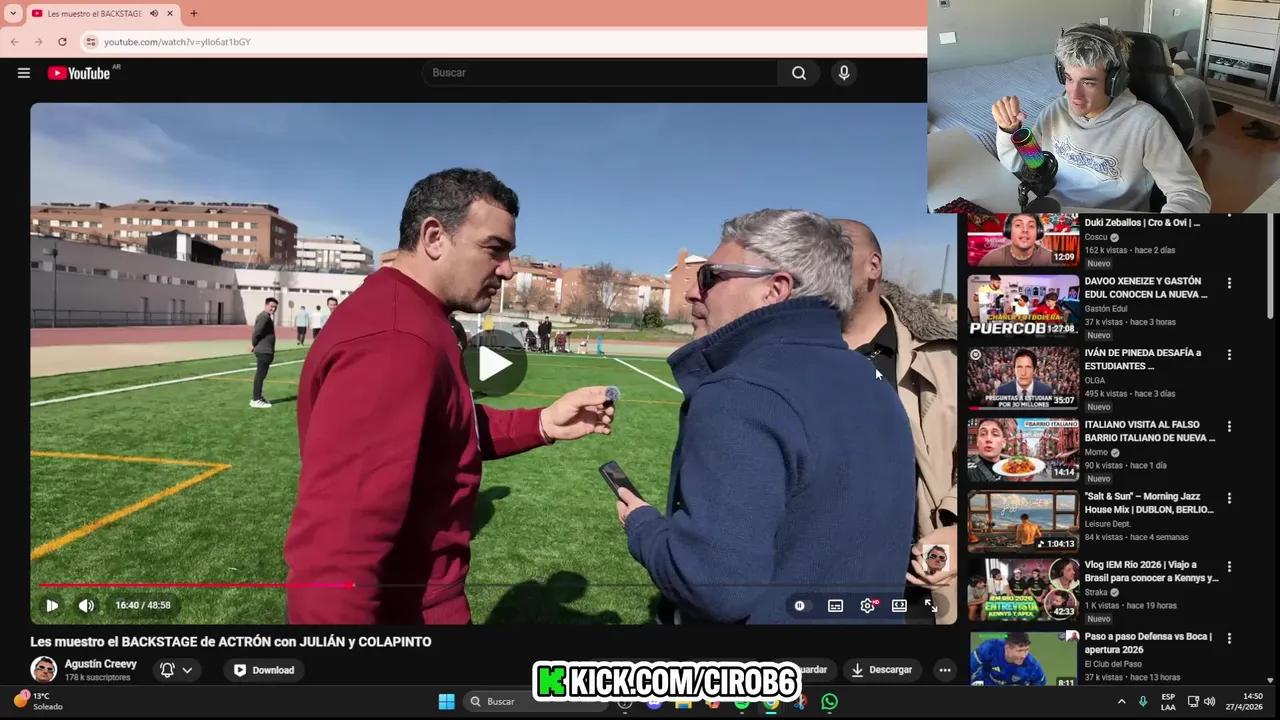Viewport: 1280px width, 720px height.
Task: Open the ESP LAA language switcher
Action: point(1168,702)
